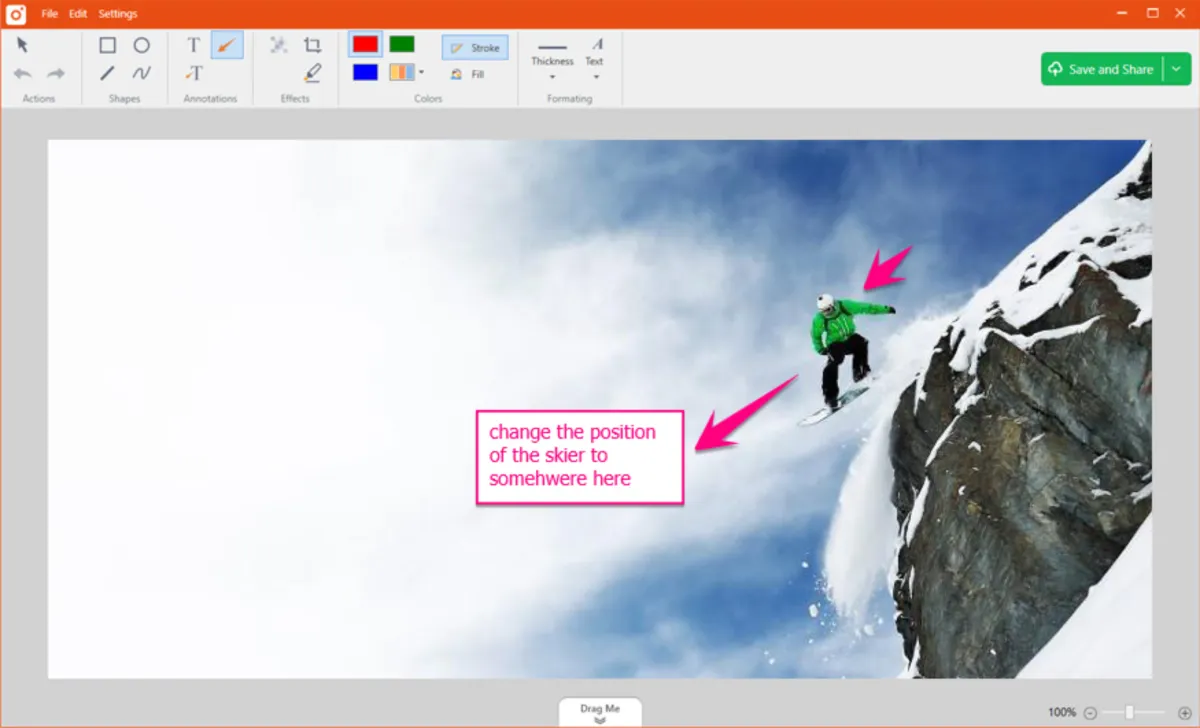Image resolution: width=1200 pixels, height=728 pixels.
Task: Close the application window
Action: (1181, 13)
